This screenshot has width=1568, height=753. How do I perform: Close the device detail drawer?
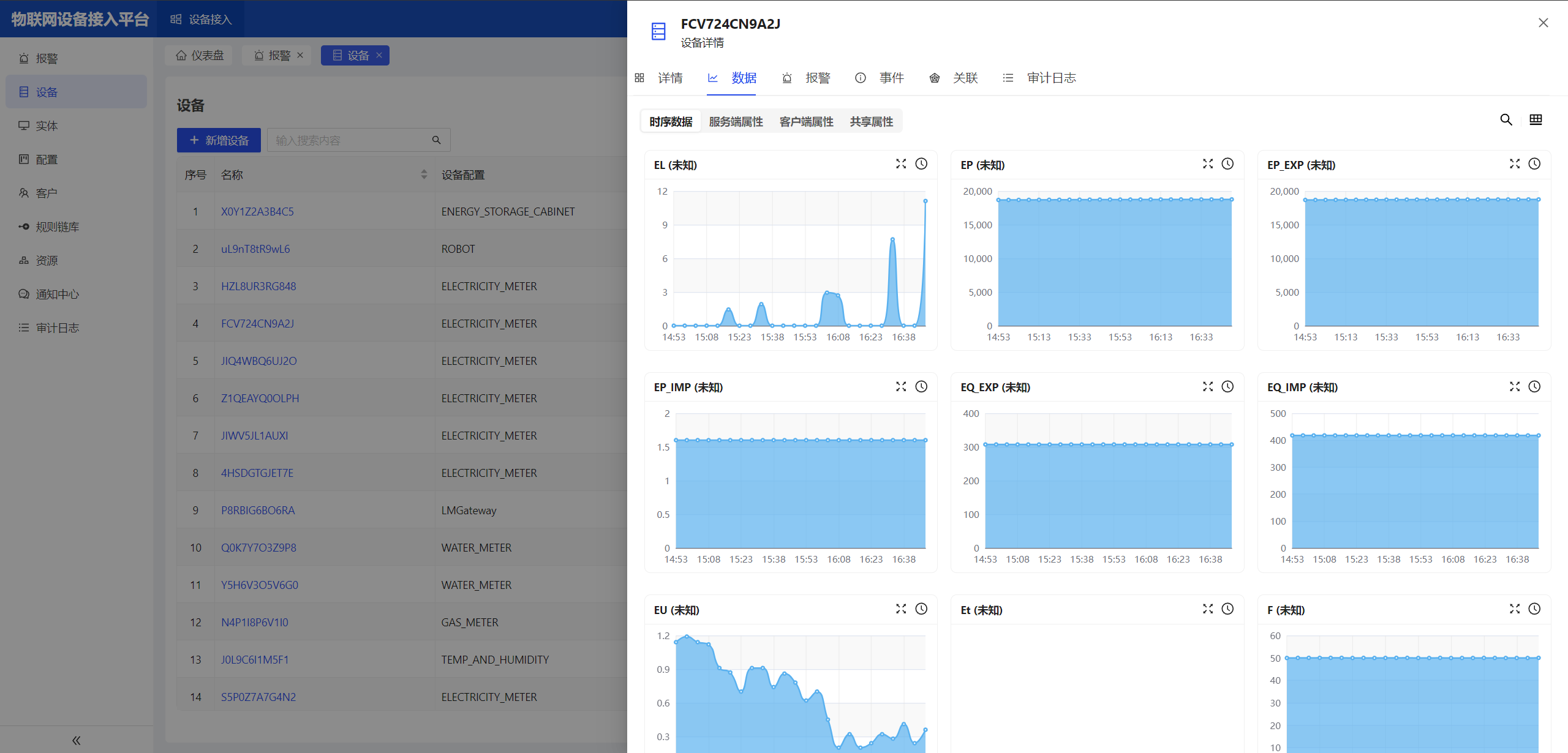(x=1543, y=23)
